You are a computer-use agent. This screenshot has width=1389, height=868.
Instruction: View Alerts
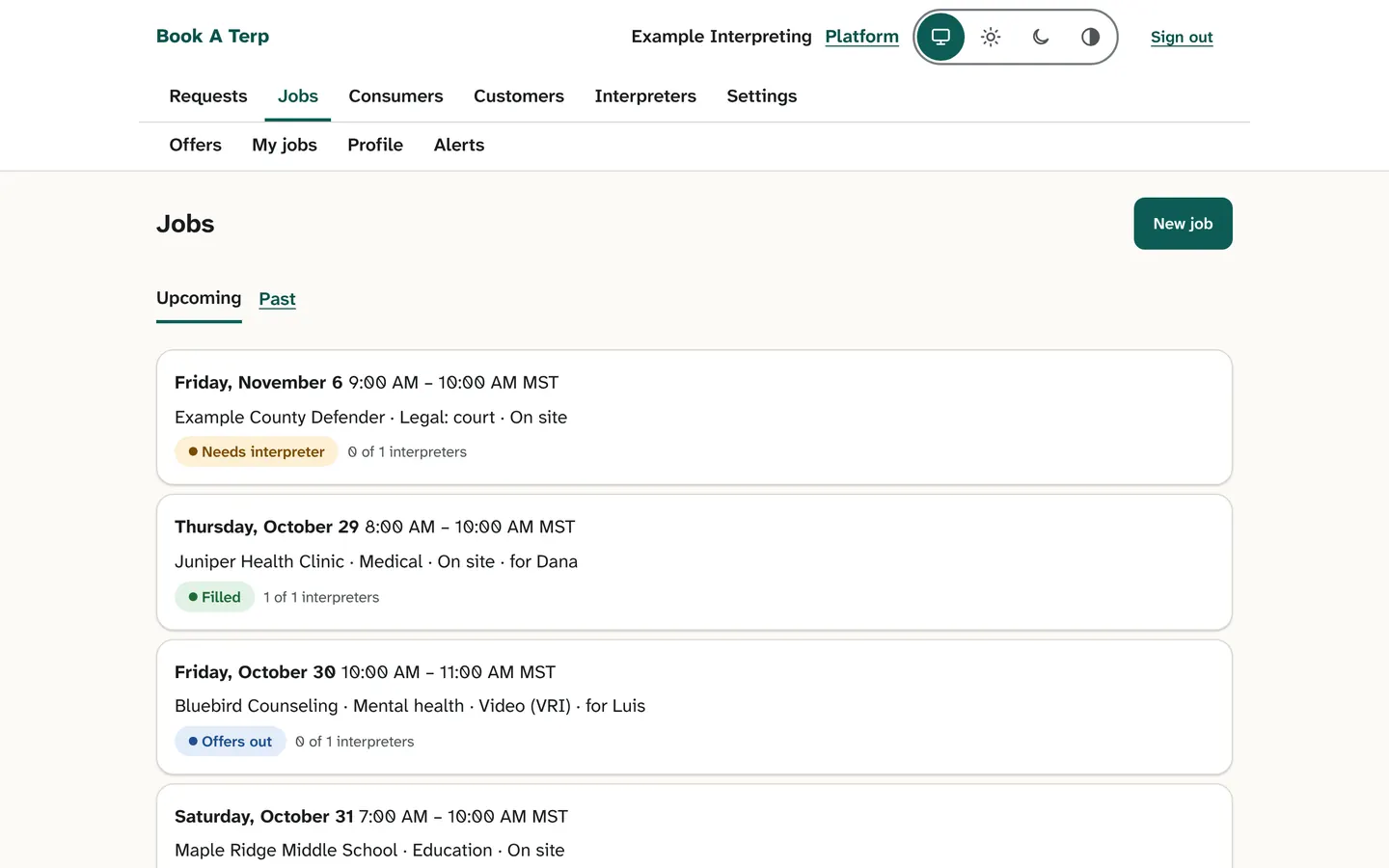click(459, 146)
